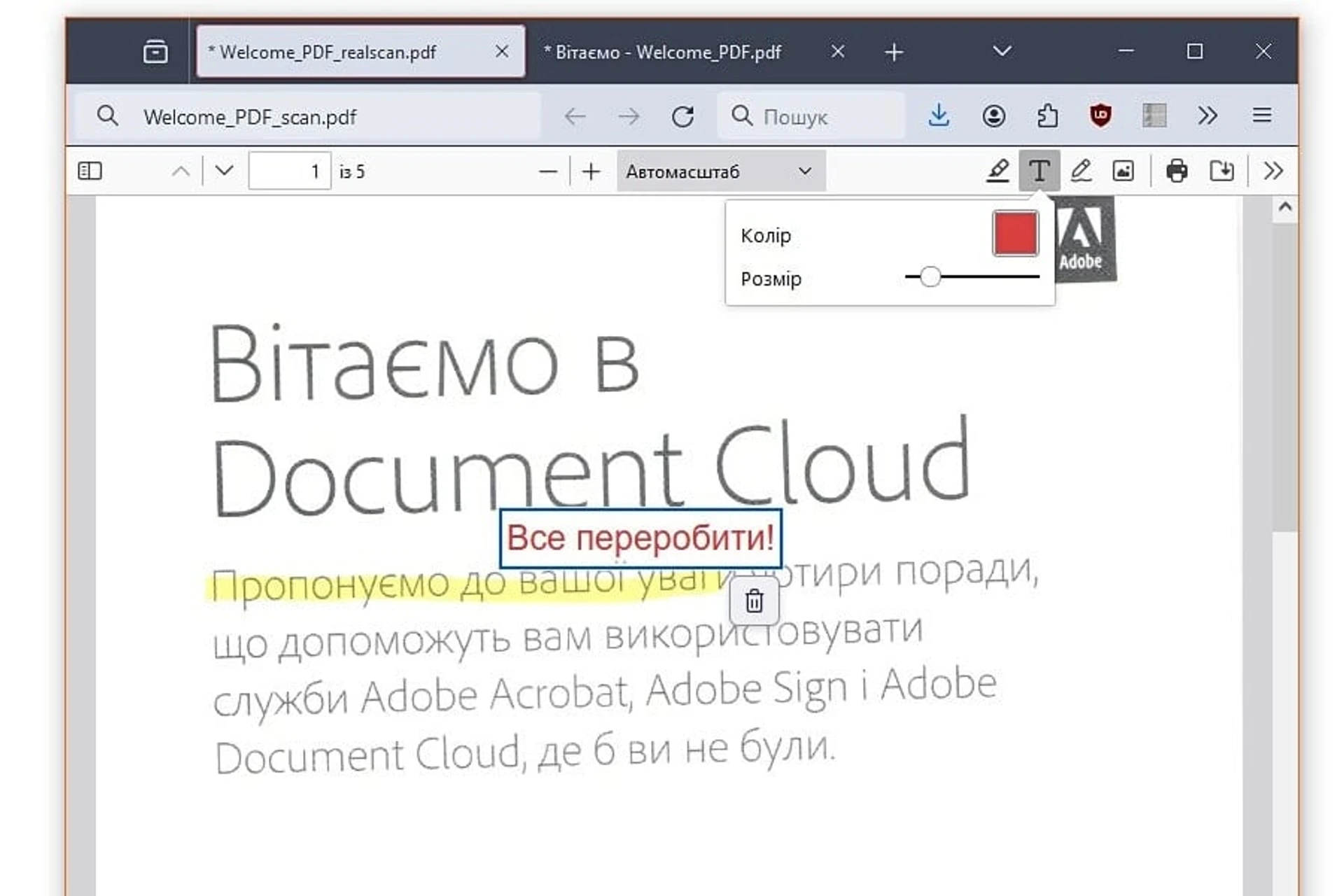Close the browser window
Viewport: 1344px width, 896px height.
(x=1263, y=51)
